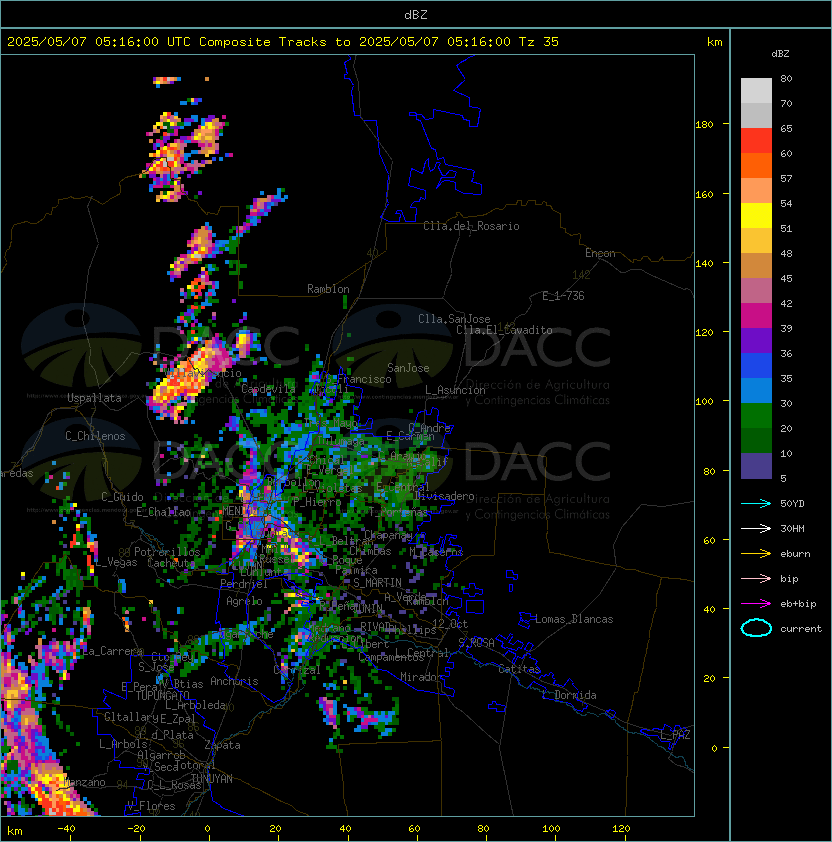
Task: Select the purple 39-36 dBZ legend swatch
Action: point(756,341)
